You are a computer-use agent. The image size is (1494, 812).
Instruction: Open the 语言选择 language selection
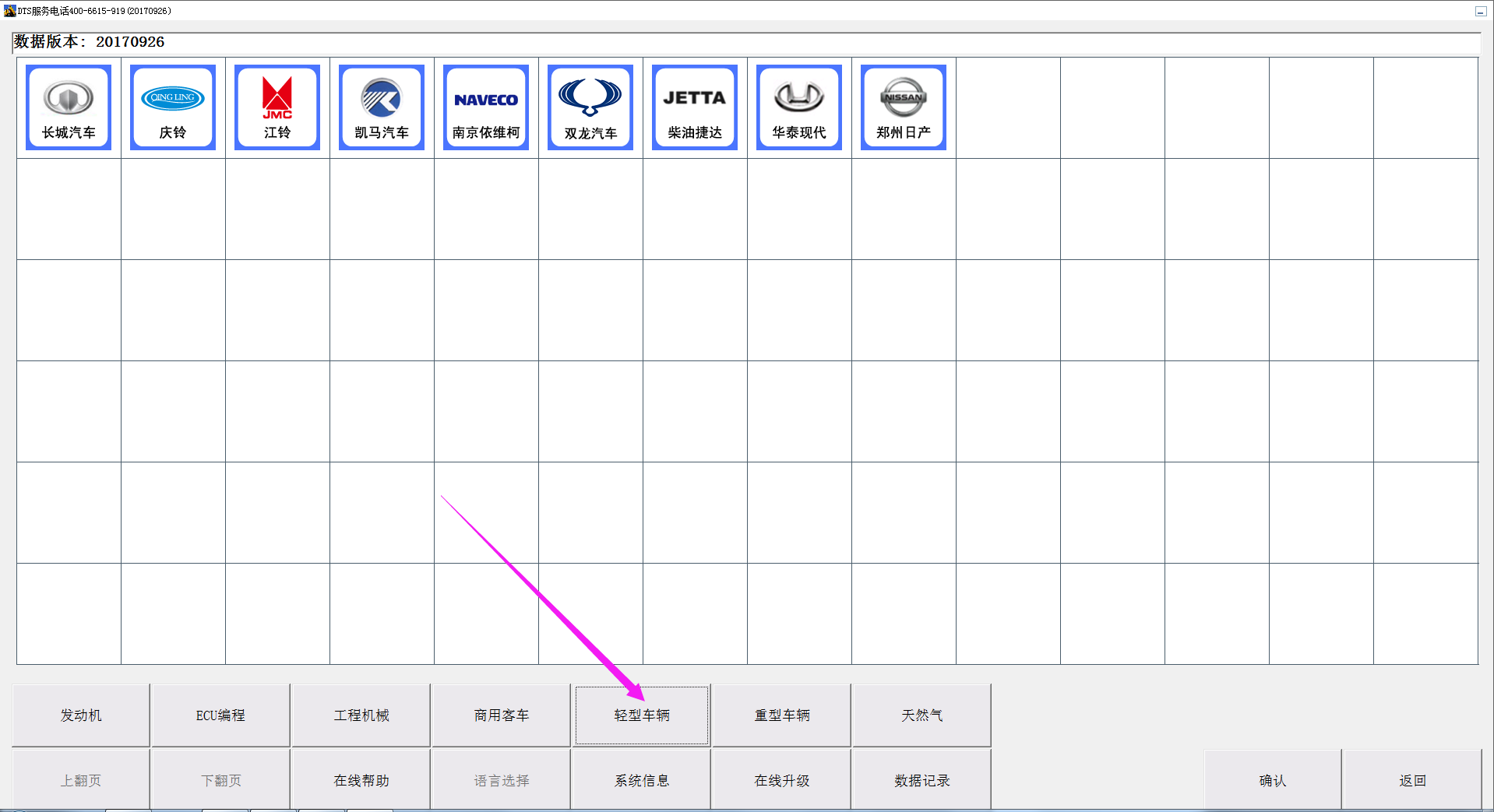502,779
